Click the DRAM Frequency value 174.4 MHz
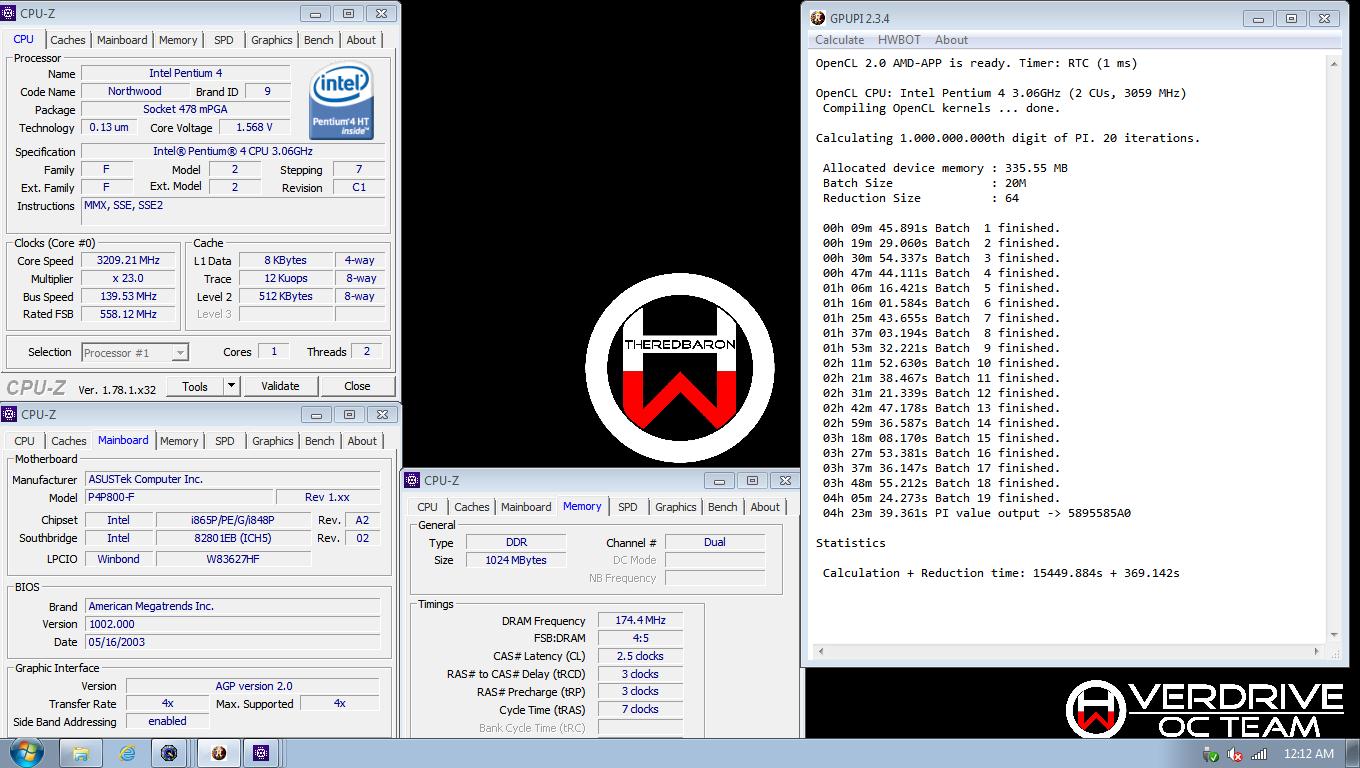This screenshot has height=768, width=1360. tap(640, 620)
